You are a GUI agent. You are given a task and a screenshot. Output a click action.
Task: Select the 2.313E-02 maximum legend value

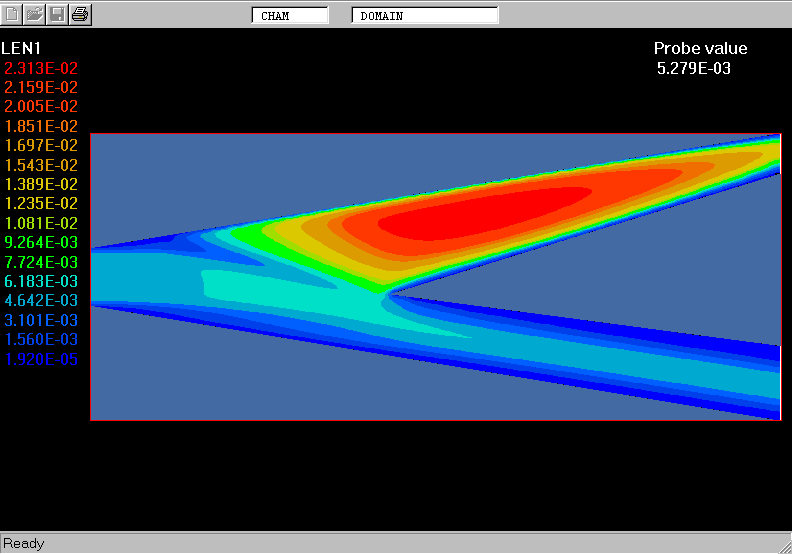pos(41,68)
